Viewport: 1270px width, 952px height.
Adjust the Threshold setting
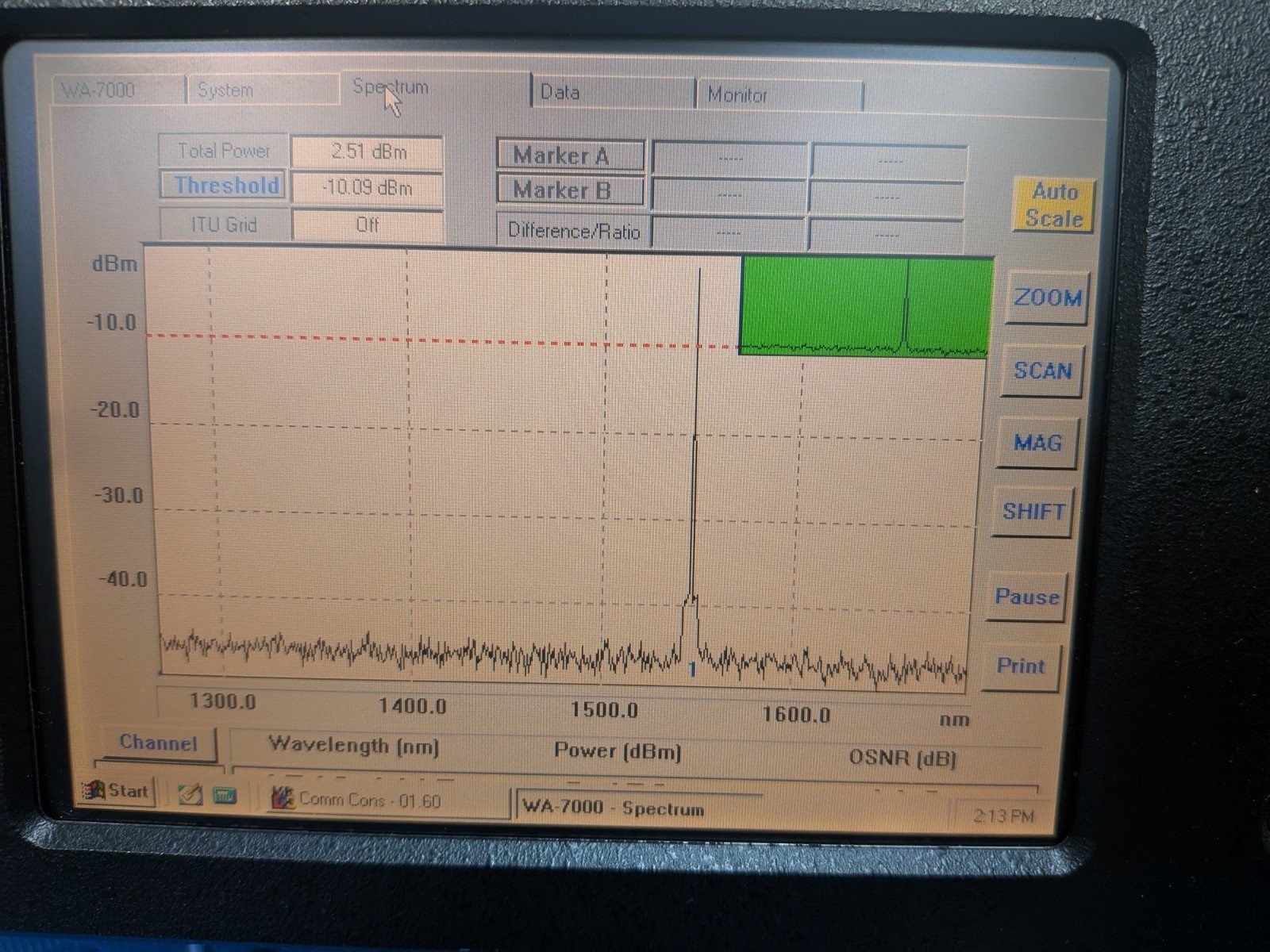pyautogui.click(x=223, y=185)
